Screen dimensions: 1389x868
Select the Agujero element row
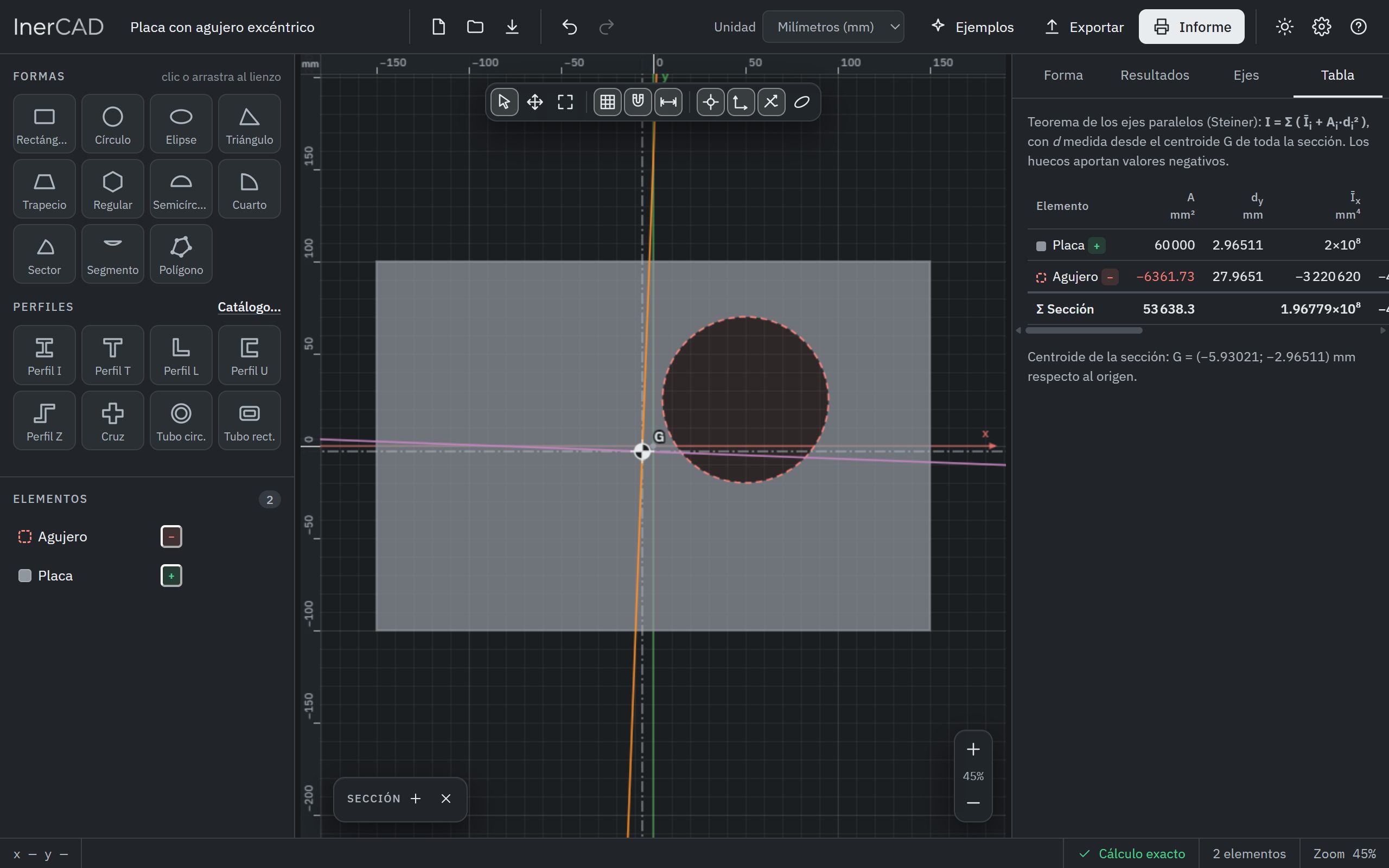(x=147, y=537)
